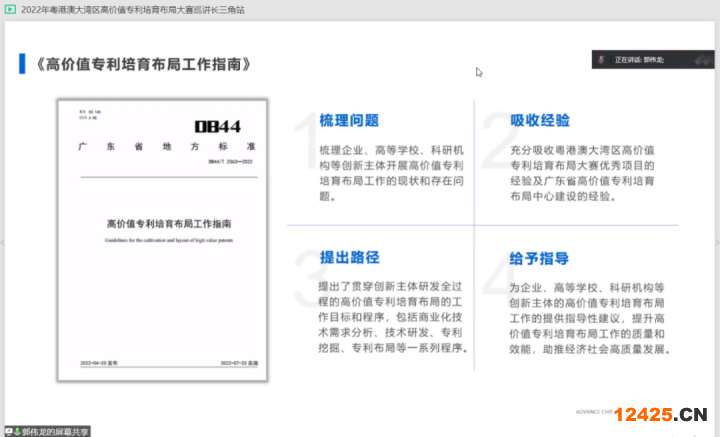Click the '给予指导' heading
720x437 pixels.
coord(540,258)
